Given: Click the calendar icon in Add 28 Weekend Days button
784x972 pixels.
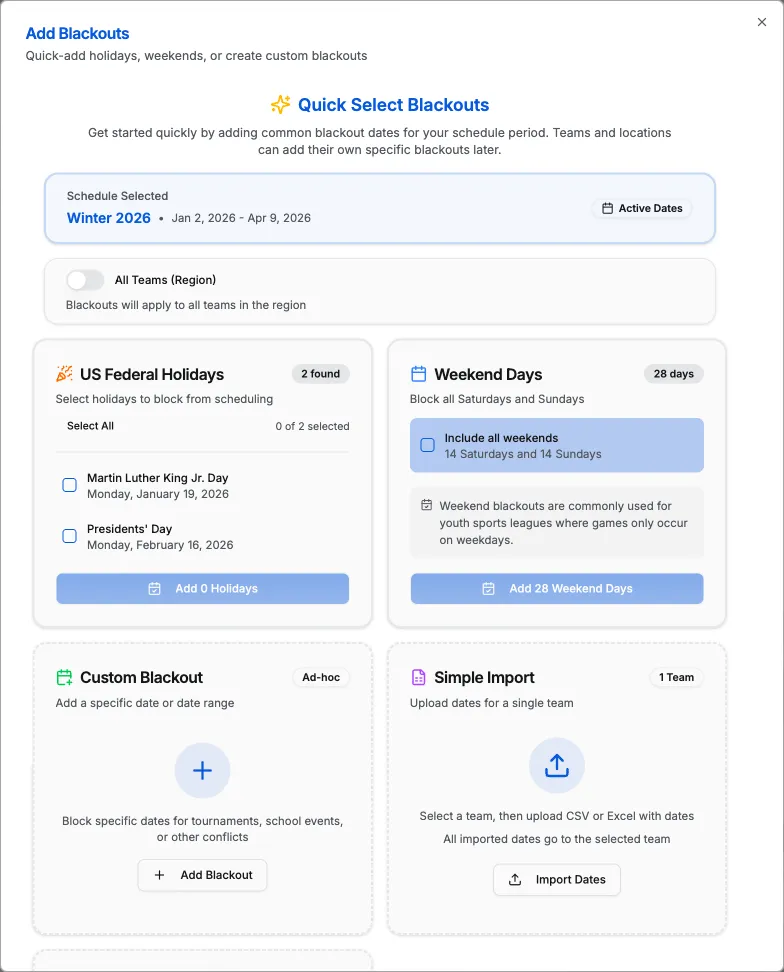Looking at the screenshot, I should click(485, 589).
